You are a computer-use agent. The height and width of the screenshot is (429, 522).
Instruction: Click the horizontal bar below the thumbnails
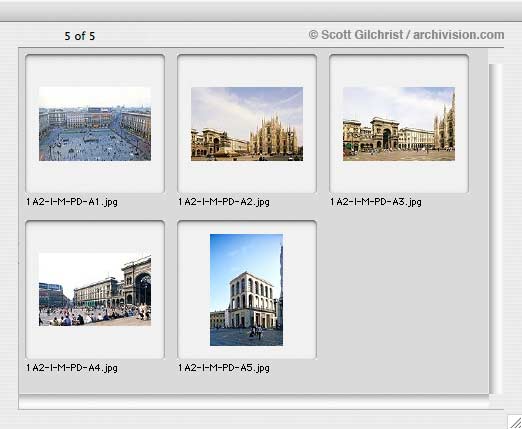click(x=254, y=402)
